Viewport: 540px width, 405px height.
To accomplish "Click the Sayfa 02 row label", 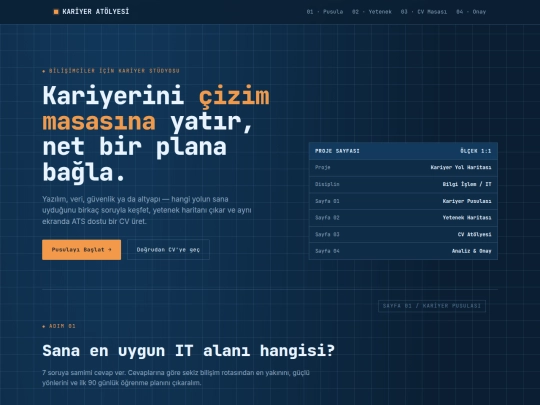I will pos(327,218).
